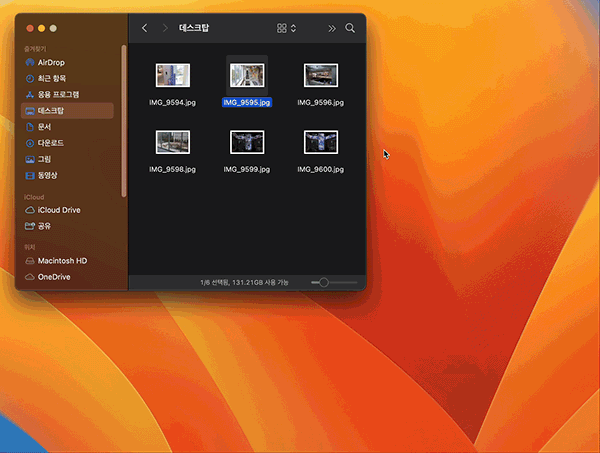
Task: Select the IMG_9599.jpg thumbnail
Action: point(247,142)
